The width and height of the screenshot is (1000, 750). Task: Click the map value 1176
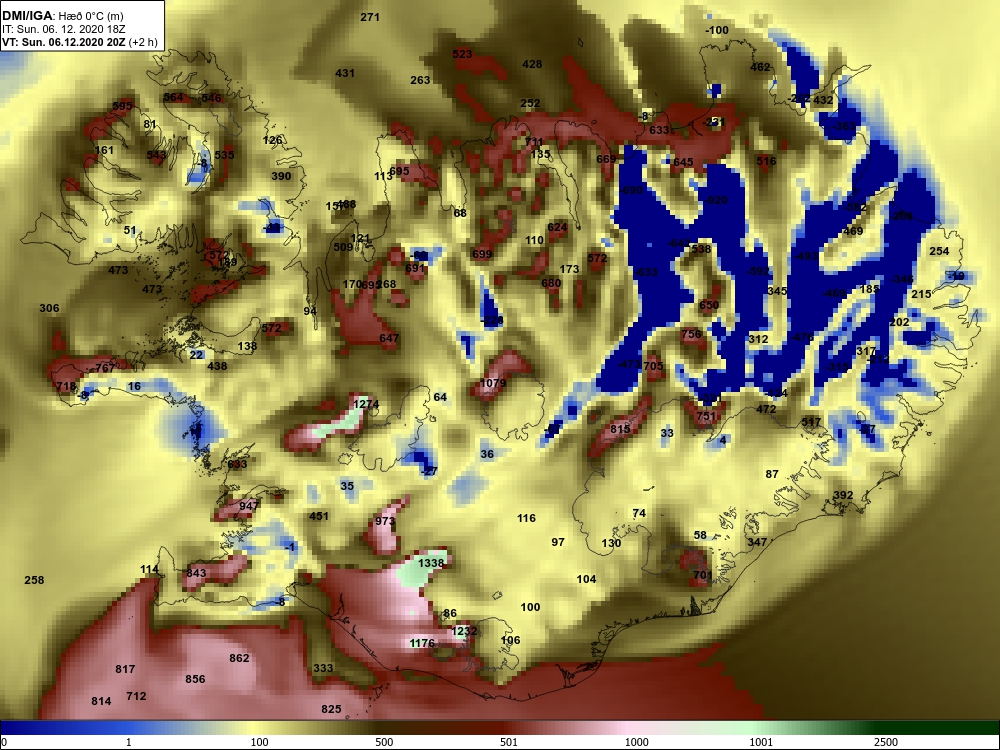pyautogui.click(x=422, y=643)
